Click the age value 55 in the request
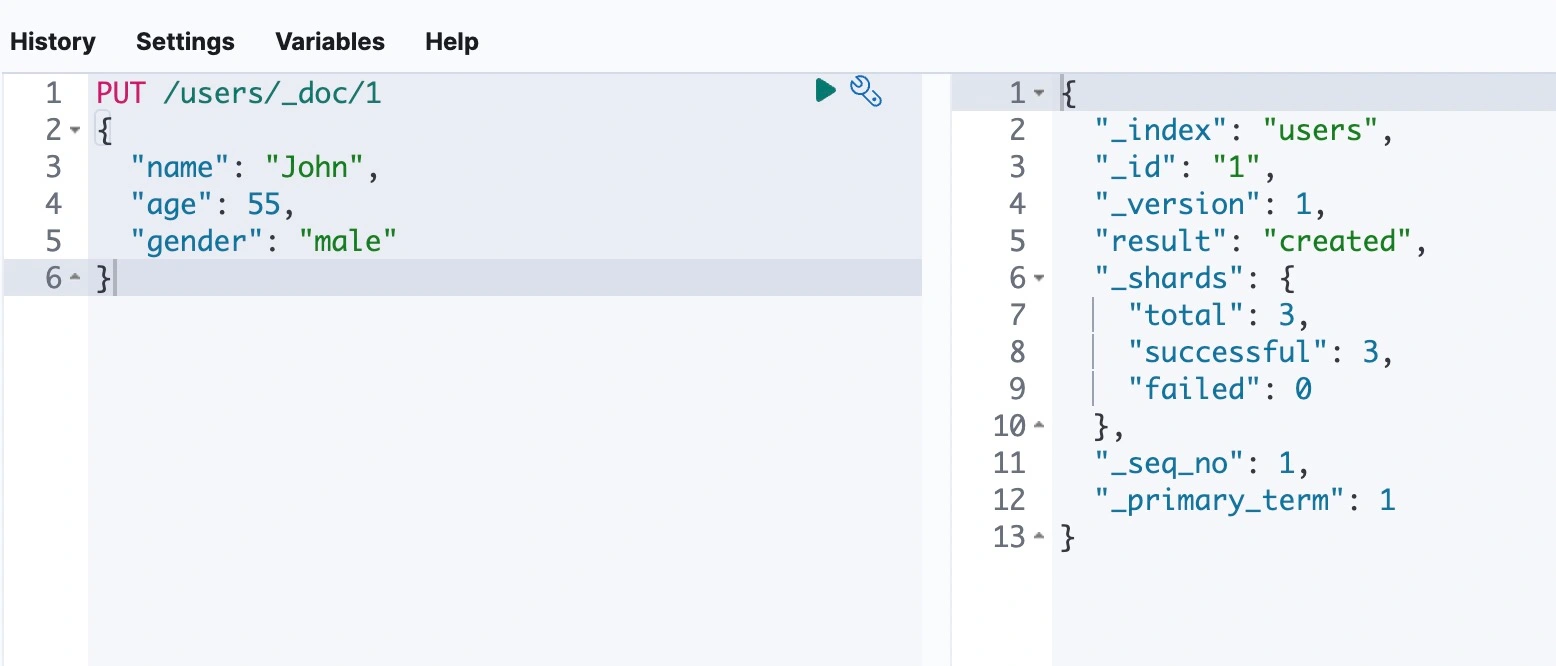1556x666 pixels. (x=265, y=204)
